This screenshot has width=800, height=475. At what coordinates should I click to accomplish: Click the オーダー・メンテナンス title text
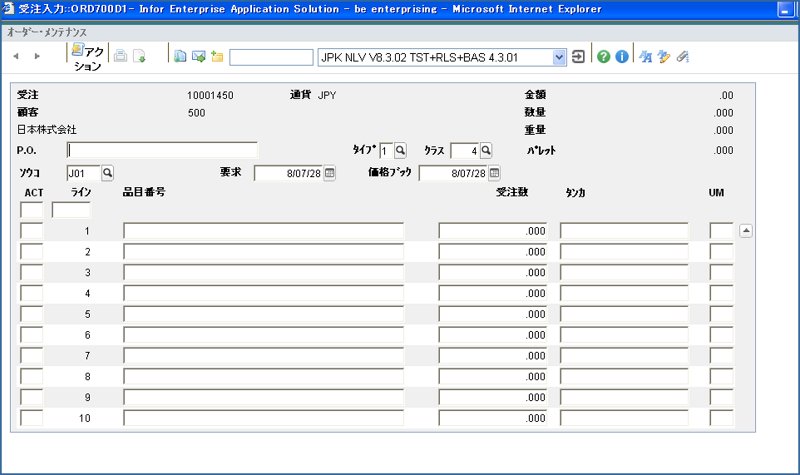47,32
